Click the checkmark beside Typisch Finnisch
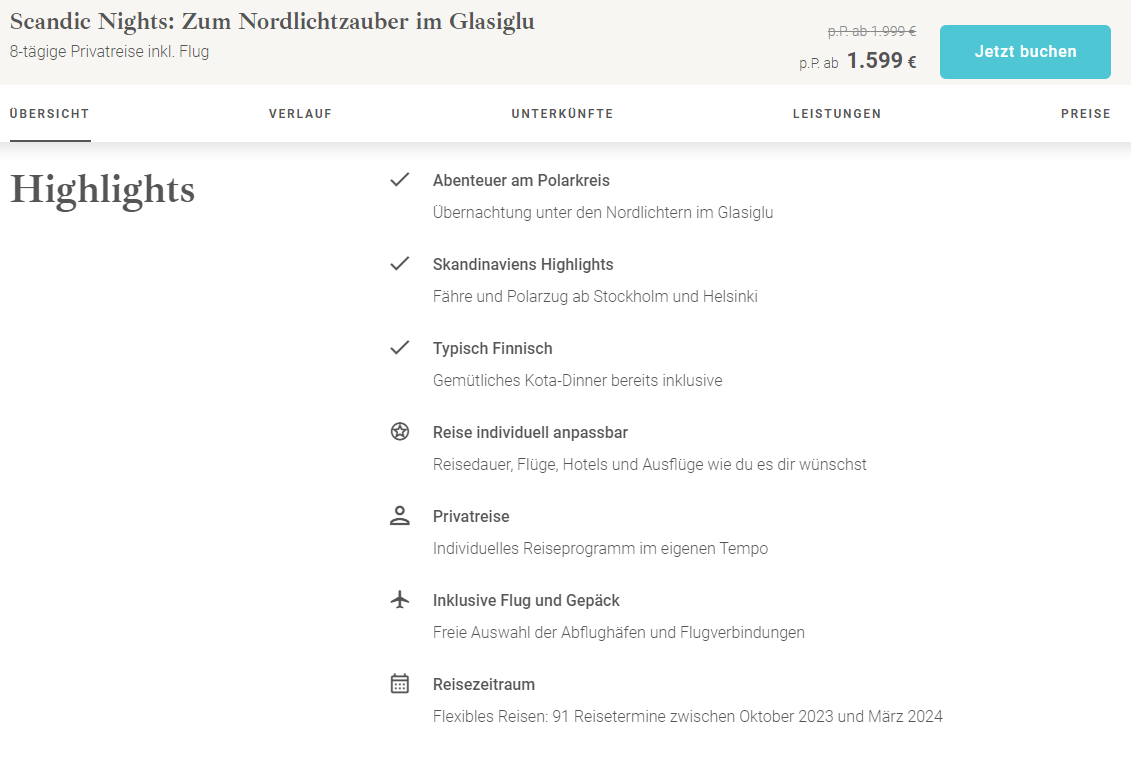Viewport: 1131px width, 769px height. 400,348
